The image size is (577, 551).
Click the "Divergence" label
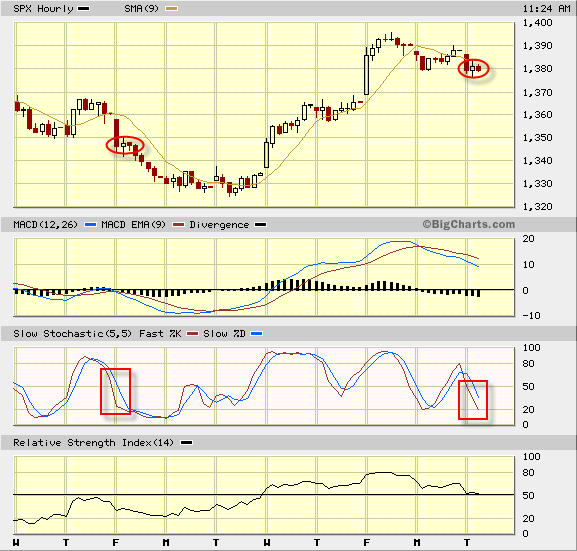click(219, 225)
